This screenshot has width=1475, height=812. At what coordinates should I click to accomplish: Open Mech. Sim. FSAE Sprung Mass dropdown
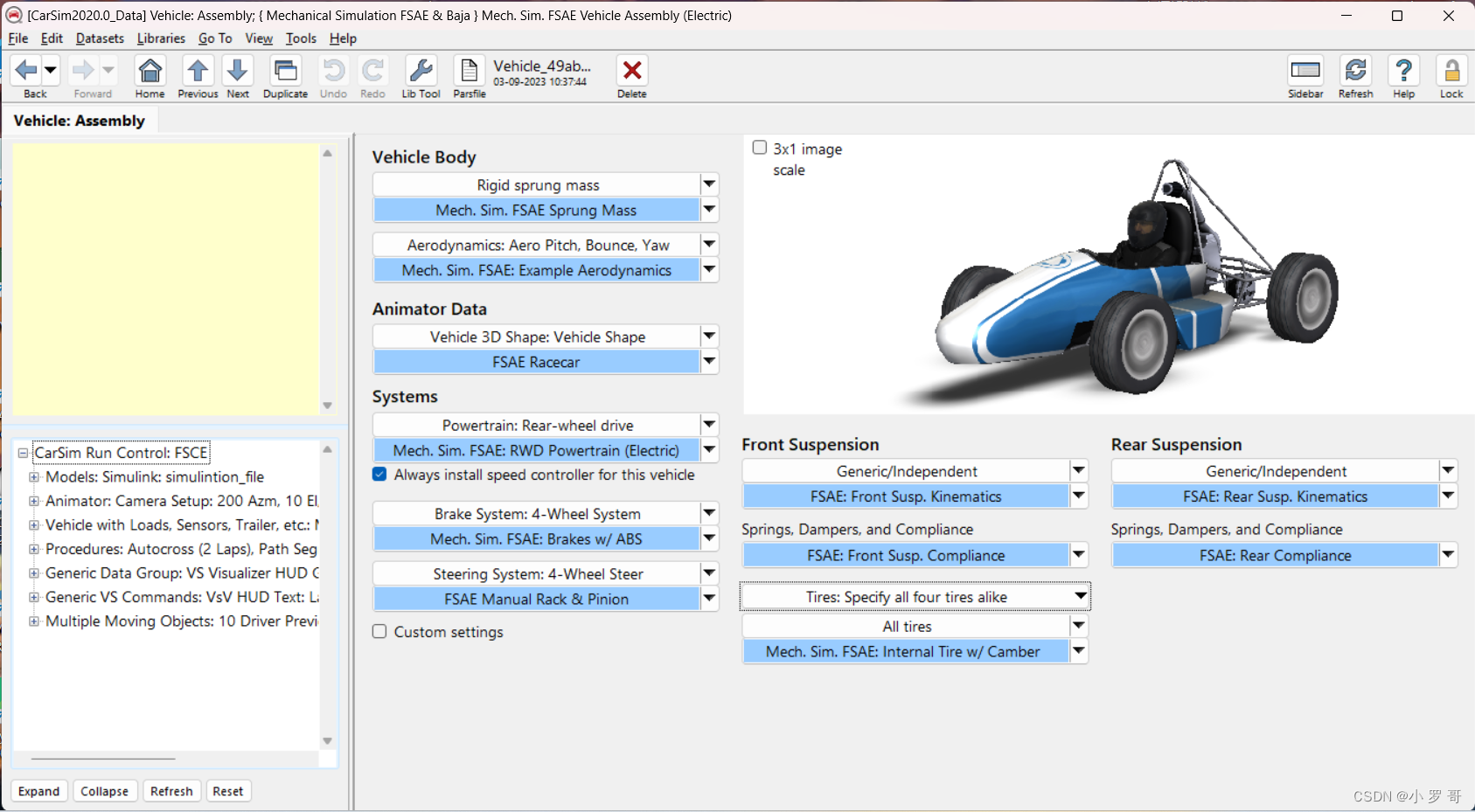[x=709, y=210]
